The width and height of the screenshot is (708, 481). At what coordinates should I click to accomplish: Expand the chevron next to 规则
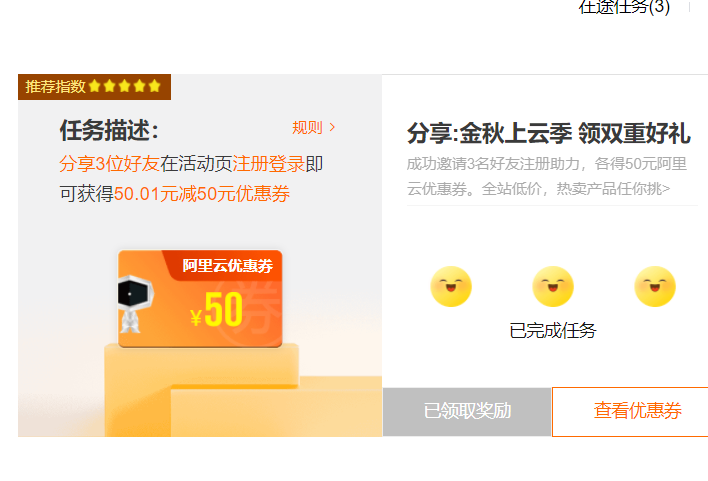click(333, 127)
